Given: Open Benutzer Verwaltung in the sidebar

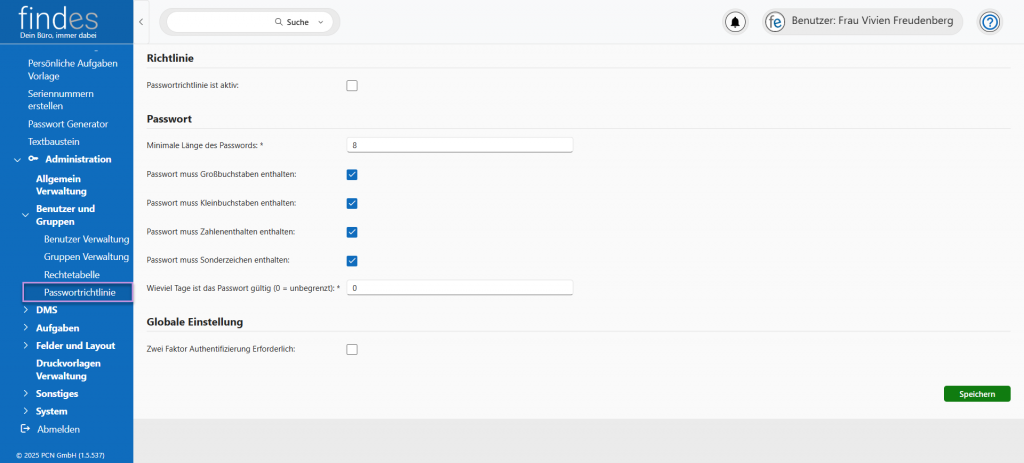Looking at the screenshot, I should pyautogui.click(x=87, y=240).
